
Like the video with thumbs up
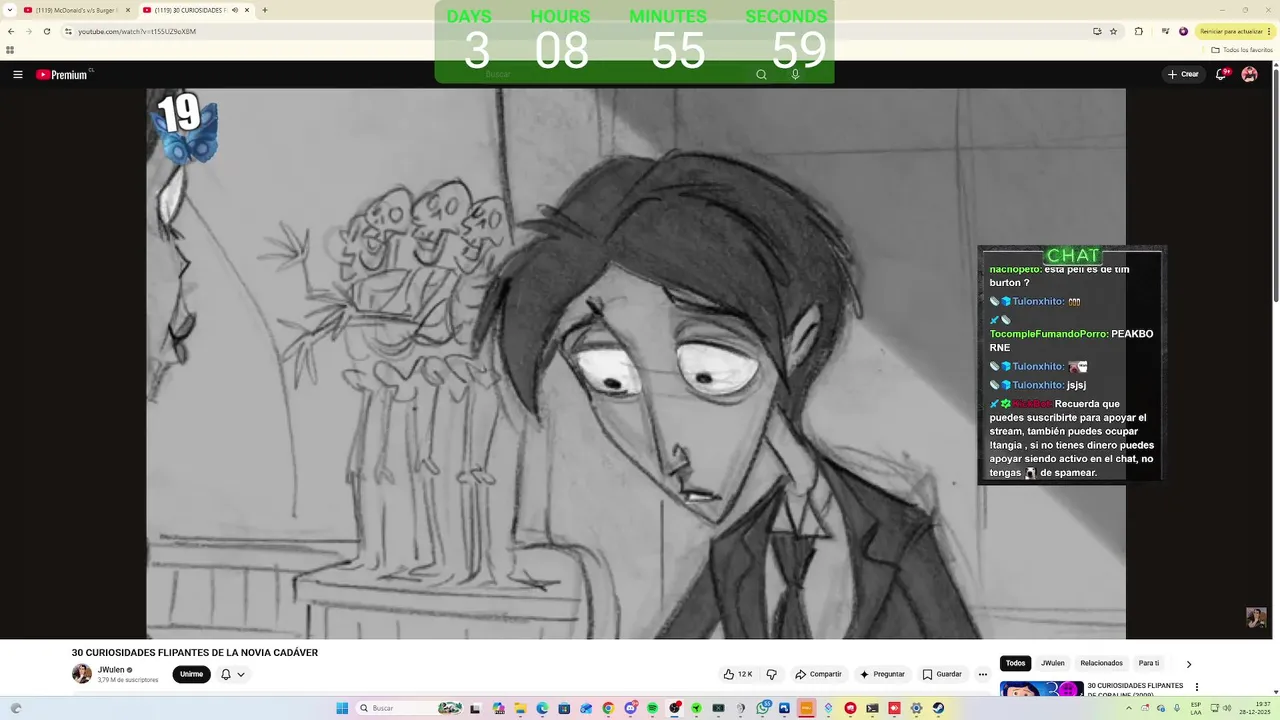[x=738, y=674]
